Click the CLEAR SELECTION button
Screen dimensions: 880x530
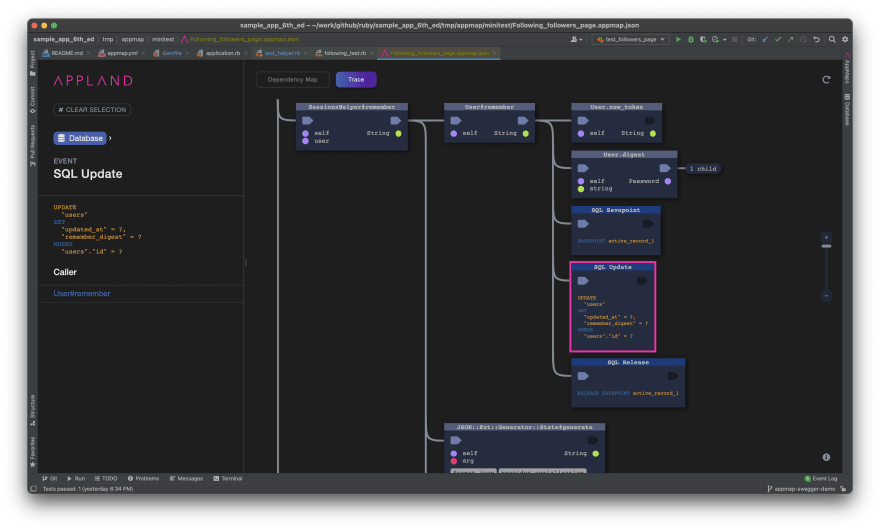92,109
